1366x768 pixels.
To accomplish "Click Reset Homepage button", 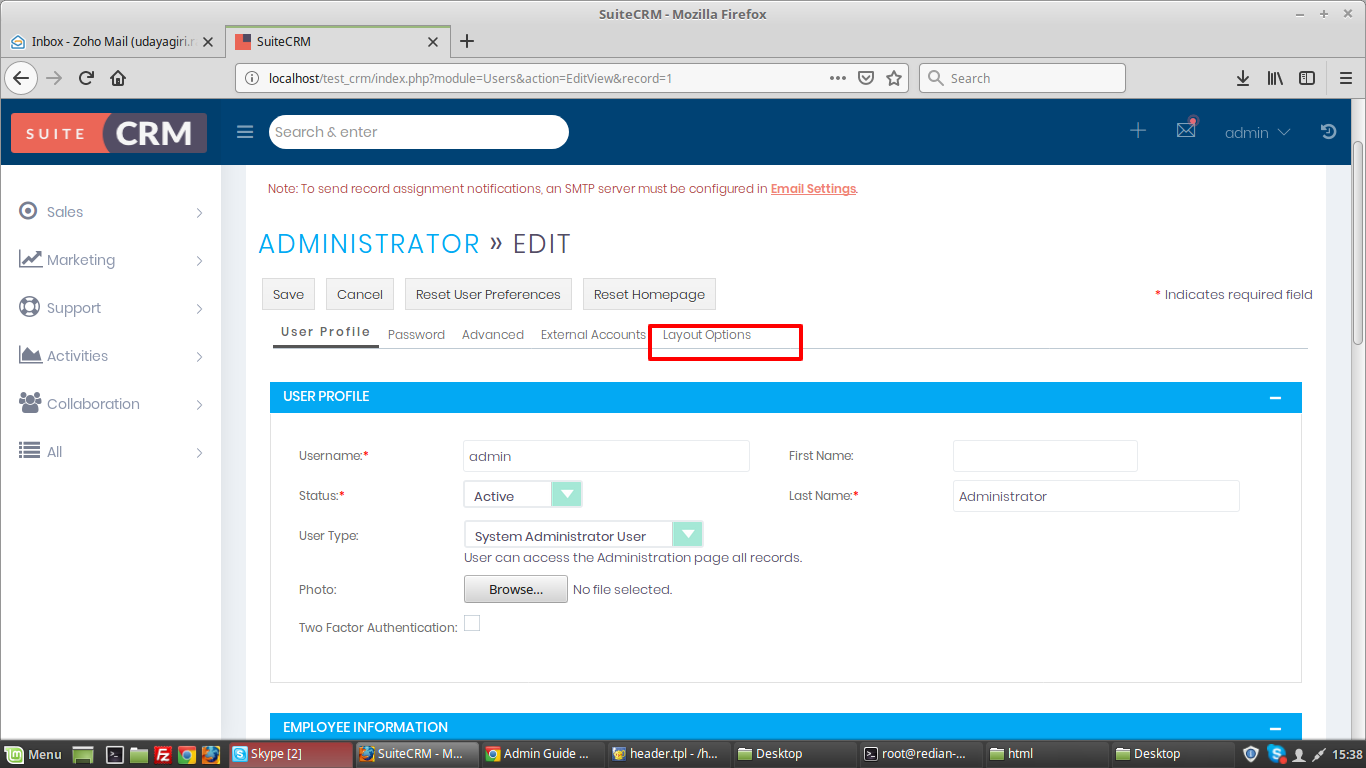I will point(649,294).
